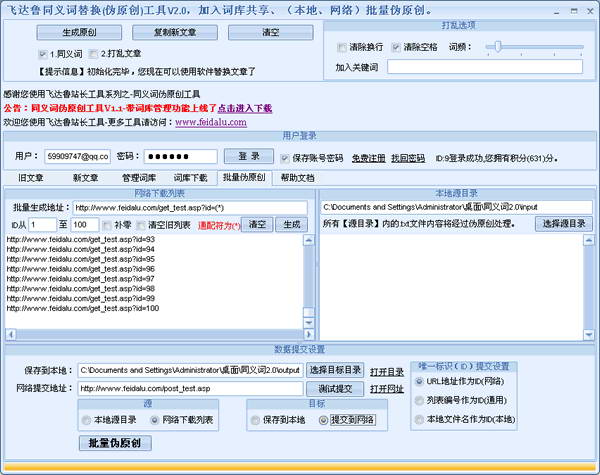Viewport: 600px width, 475px height.
Task: Visit the www.feidalu.com link
Action: tap(211, 122)
